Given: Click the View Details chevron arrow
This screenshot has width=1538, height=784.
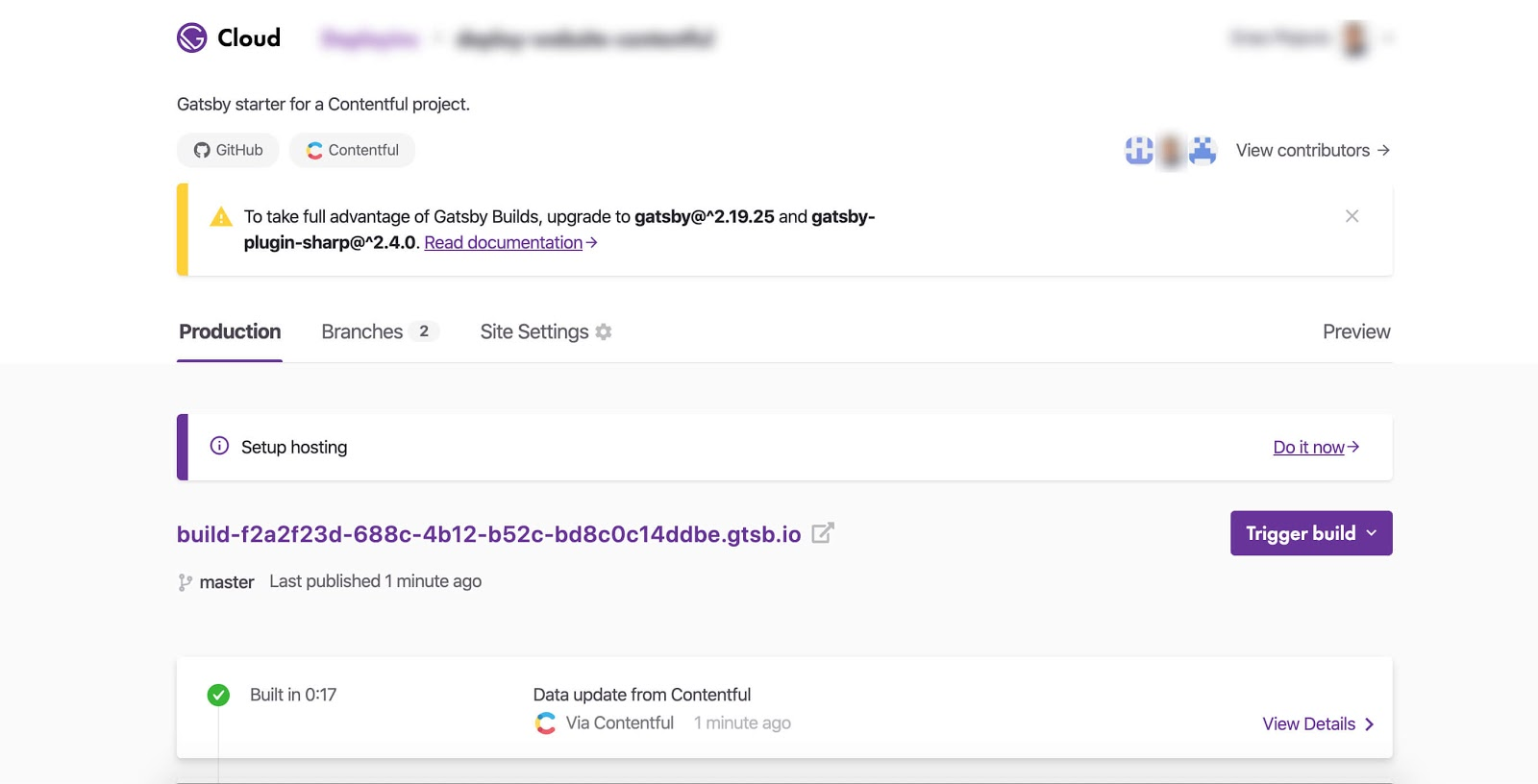Looking at the screenshot, I should pos(1369,724).
